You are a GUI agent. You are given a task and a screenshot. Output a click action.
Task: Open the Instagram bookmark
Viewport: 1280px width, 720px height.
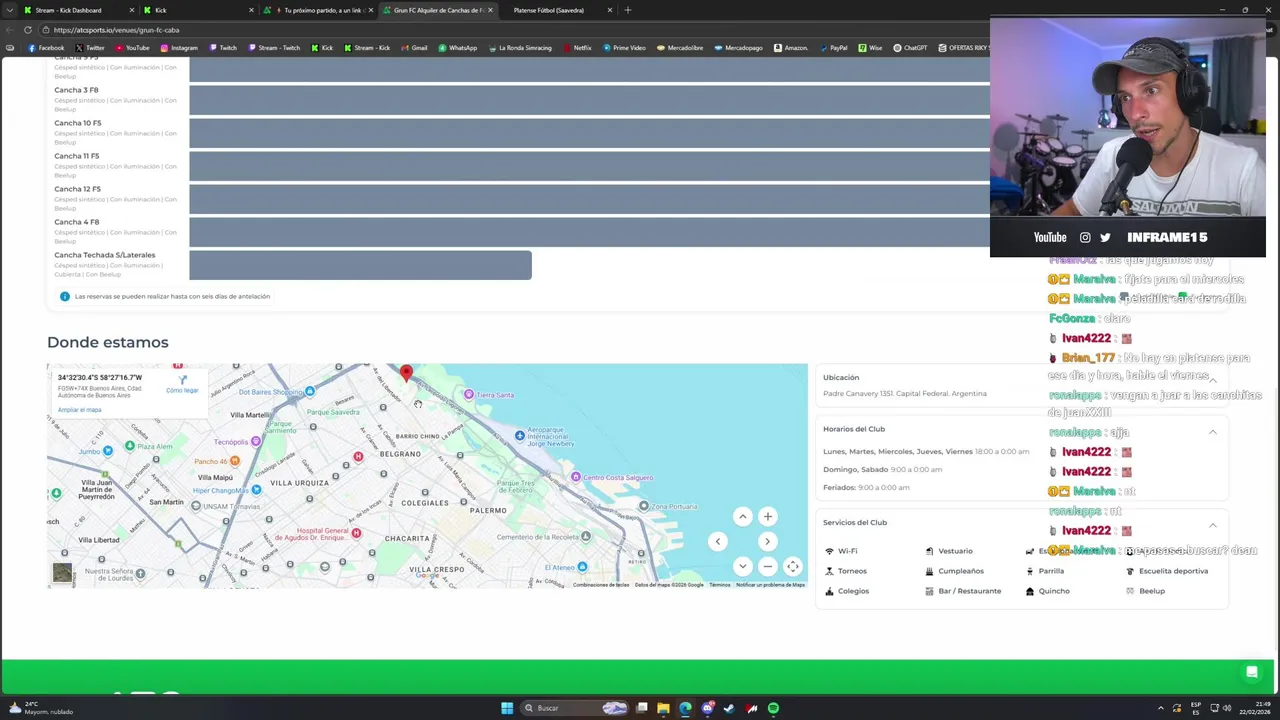pos(178,48)
